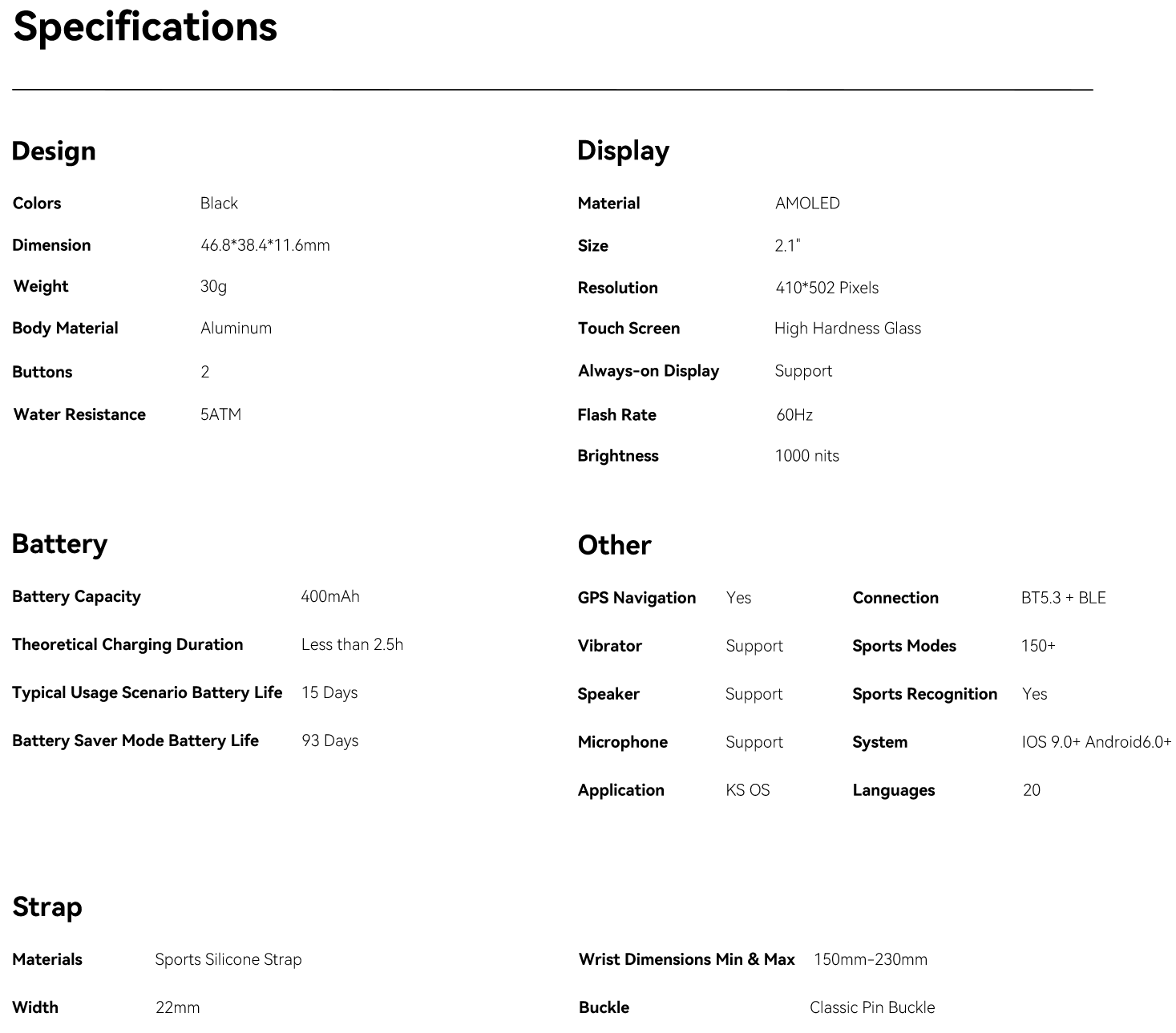Click the Other section heading
The image size is (1176, 1033).
tap(614, 545)
